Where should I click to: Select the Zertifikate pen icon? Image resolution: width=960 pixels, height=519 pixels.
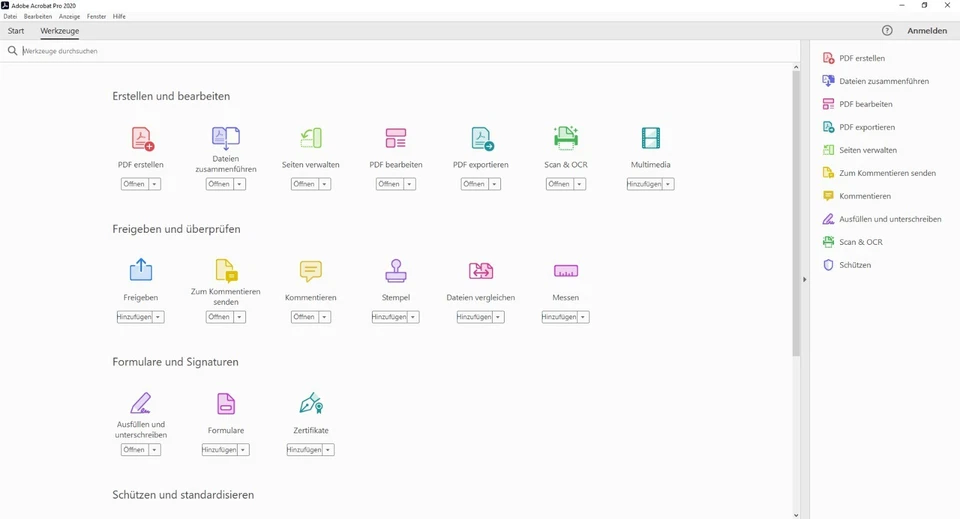pyautogui.click(x=311, y=403)
